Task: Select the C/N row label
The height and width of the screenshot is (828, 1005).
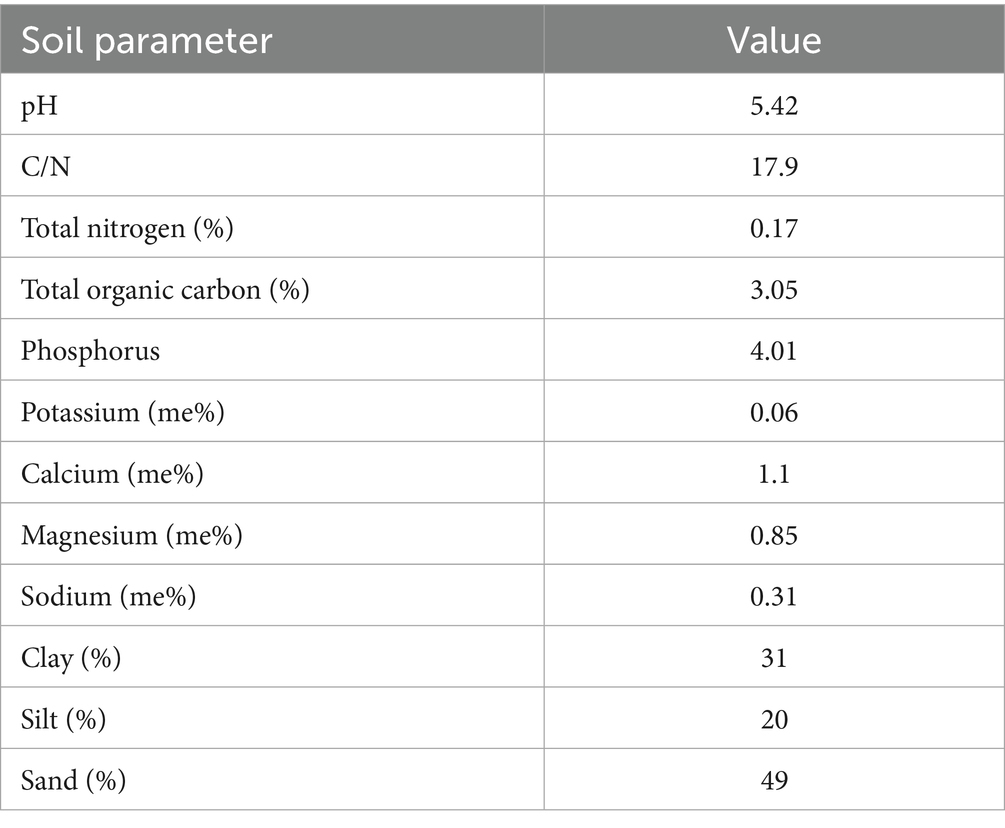Action: tap(47, 167)
